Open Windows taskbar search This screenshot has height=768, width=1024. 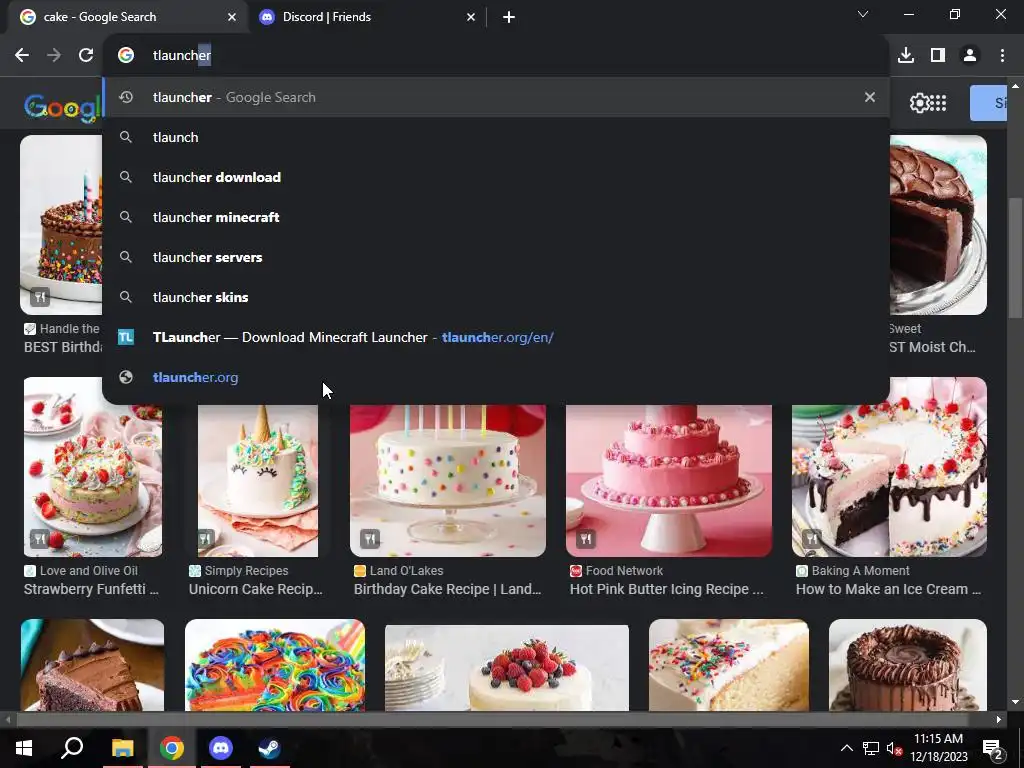coord(72,748)
